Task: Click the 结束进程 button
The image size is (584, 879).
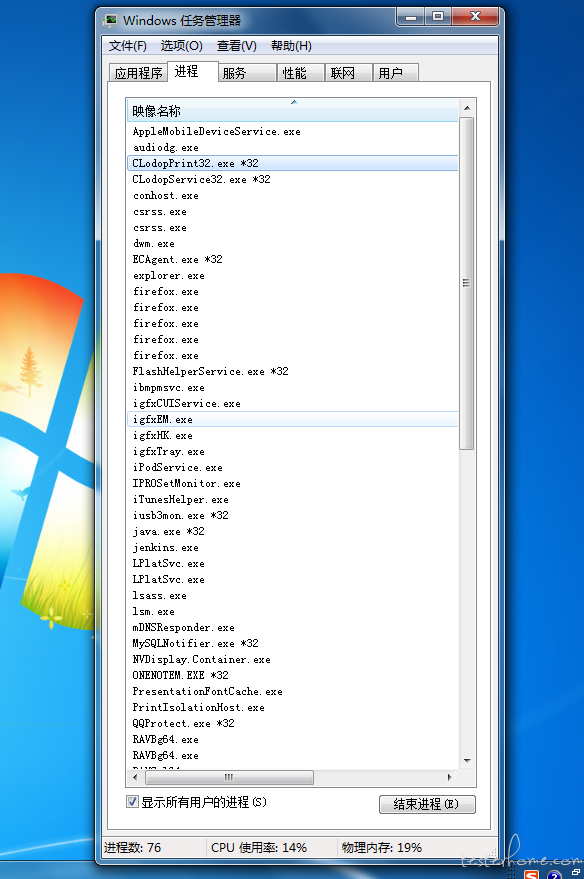Action: point(427,804)
